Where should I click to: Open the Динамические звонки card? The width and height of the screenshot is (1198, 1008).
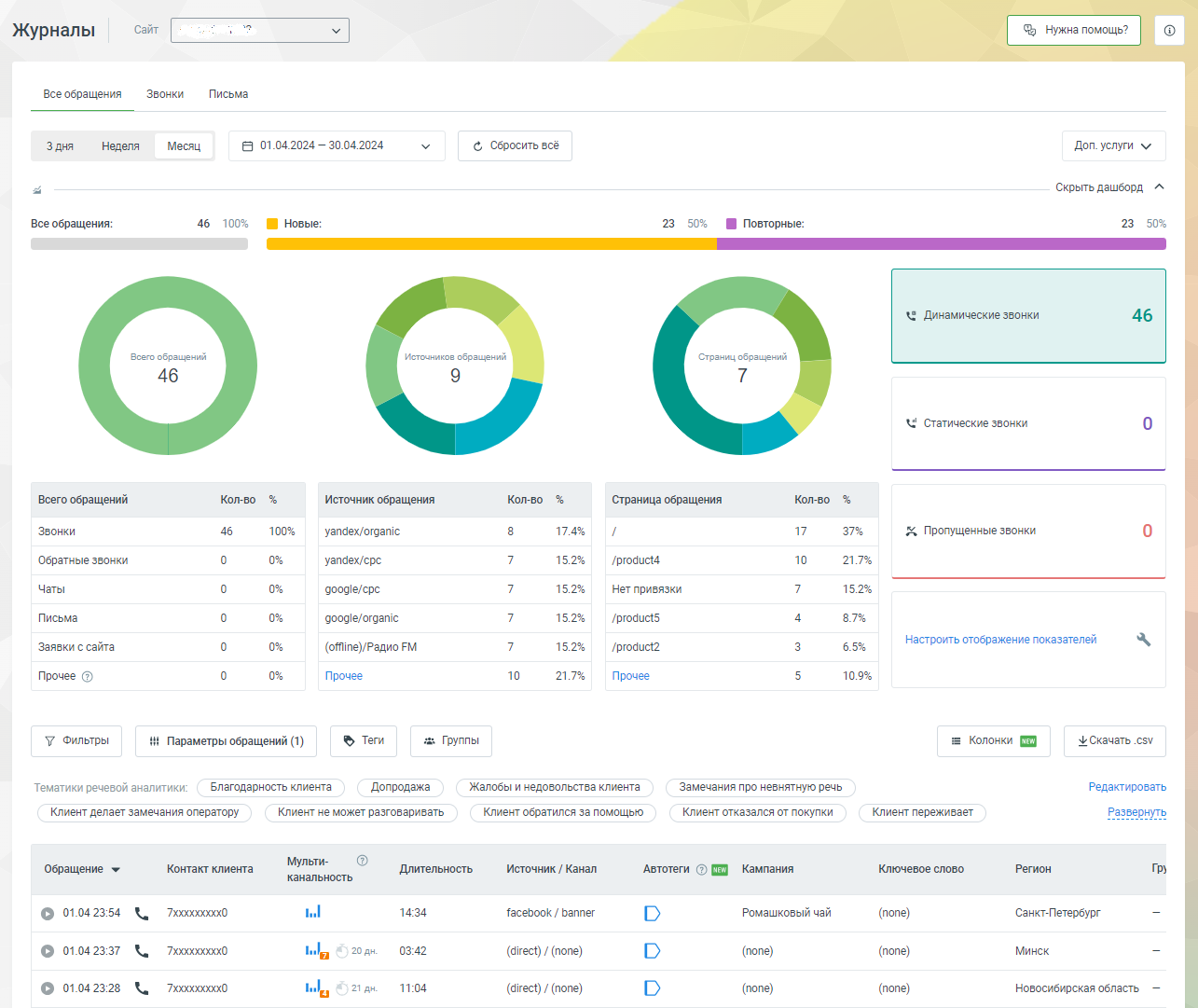(x=1028, y=316)
